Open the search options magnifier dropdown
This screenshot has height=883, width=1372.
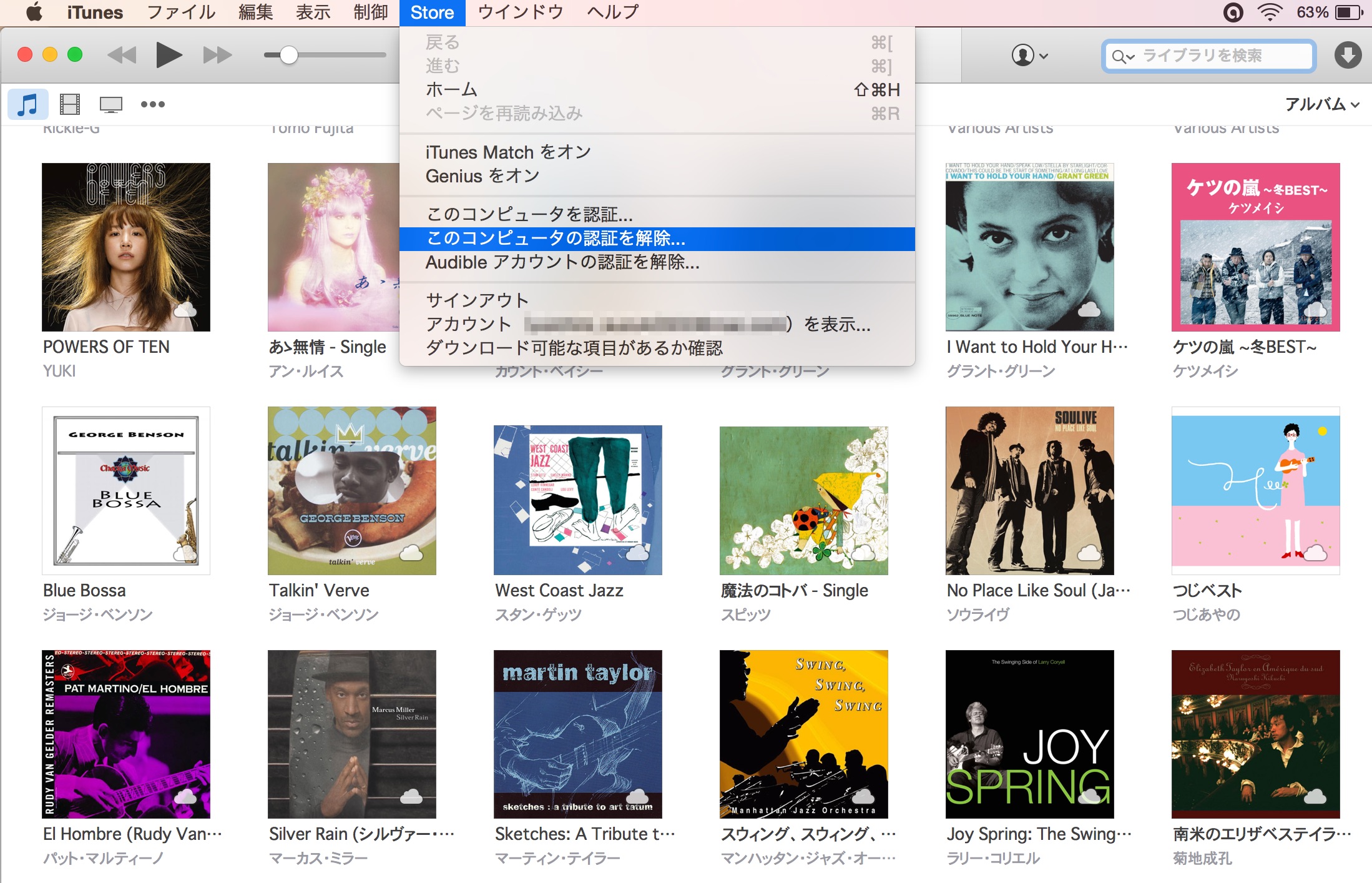coord(1122,57)
